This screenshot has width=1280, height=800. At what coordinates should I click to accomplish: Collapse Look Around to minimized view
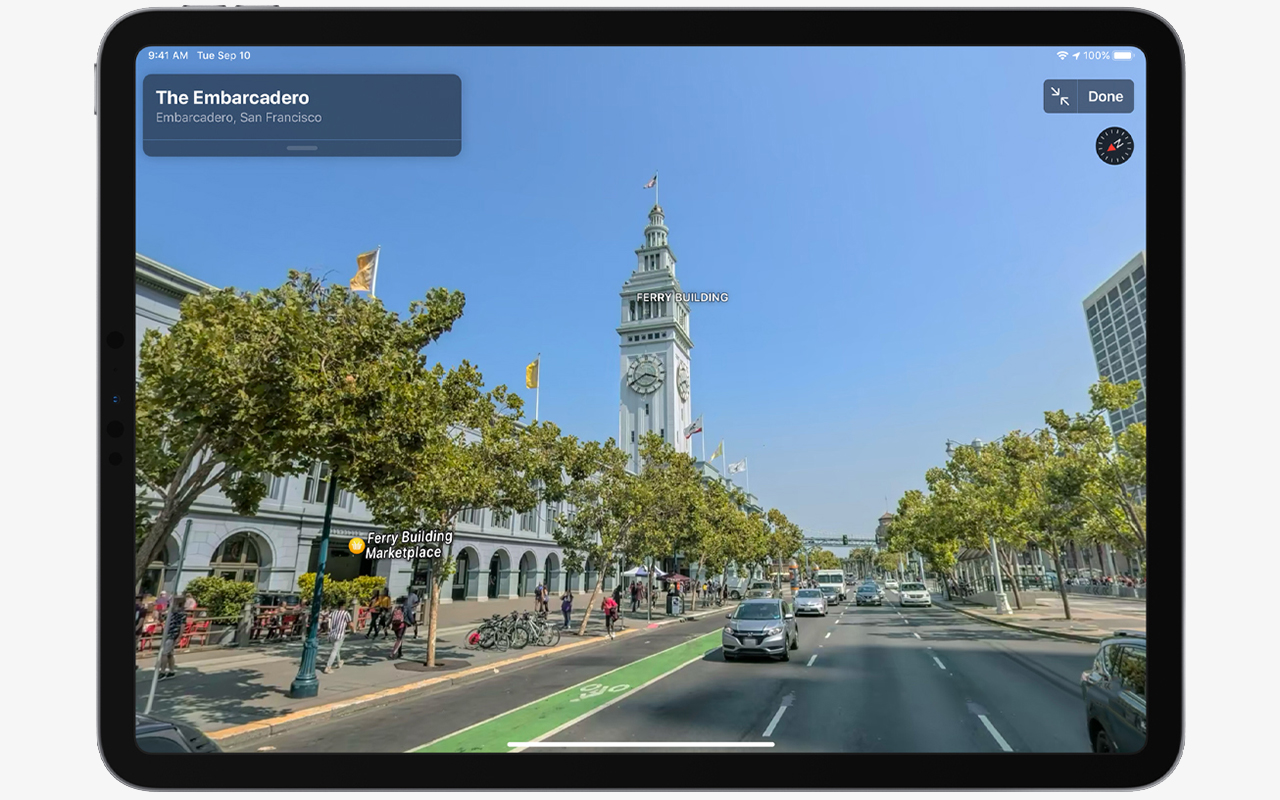point(1060,97)
